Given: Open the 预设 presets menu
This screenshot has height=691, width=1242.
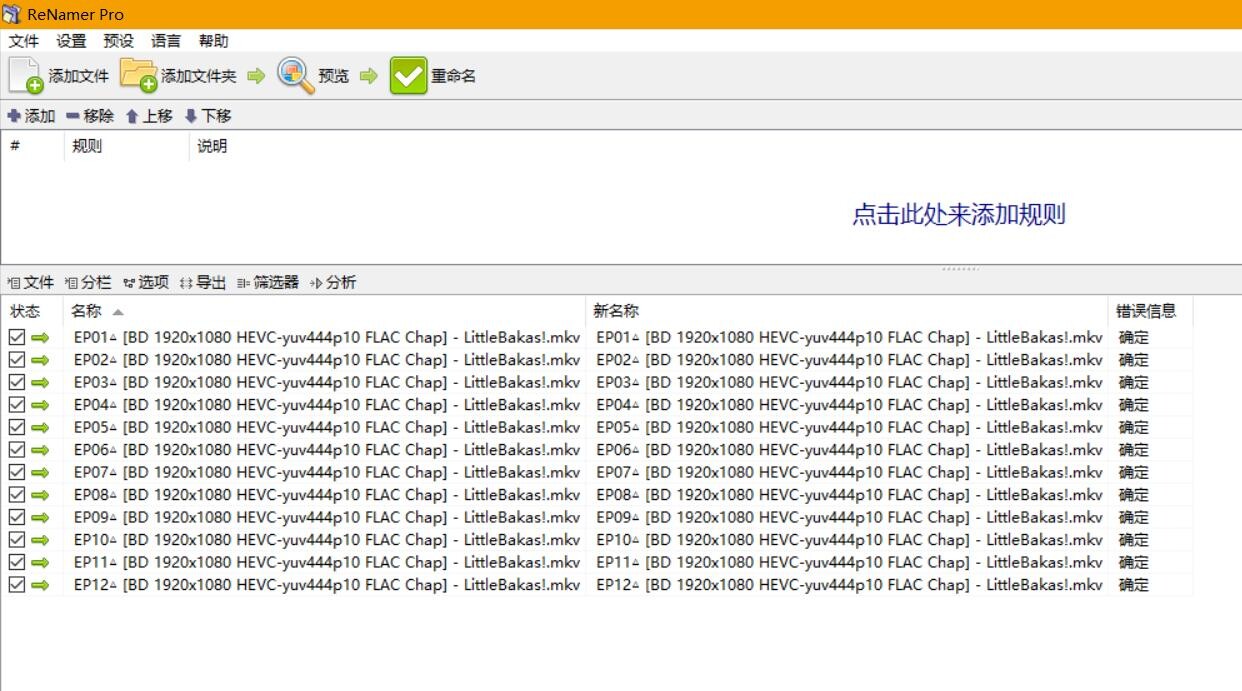Looking at the screenshot, I should point(118,41).
